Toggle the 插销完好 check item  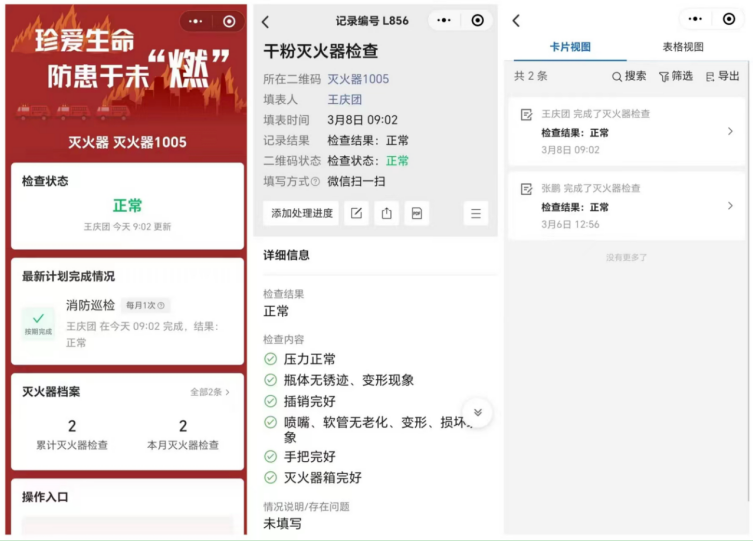270,401
